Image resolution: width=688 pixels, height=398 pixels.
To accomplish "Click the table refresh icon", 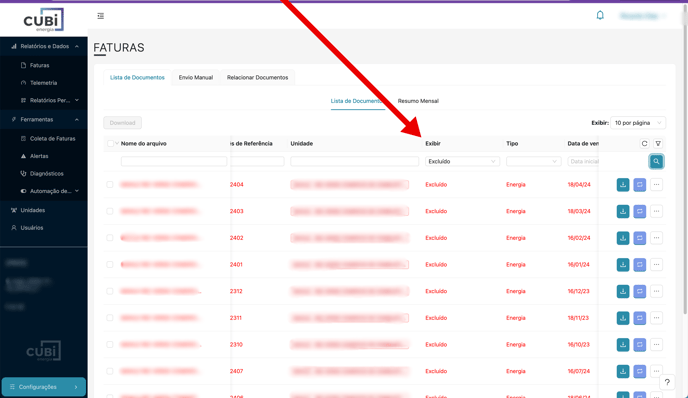I will [644, 143].
